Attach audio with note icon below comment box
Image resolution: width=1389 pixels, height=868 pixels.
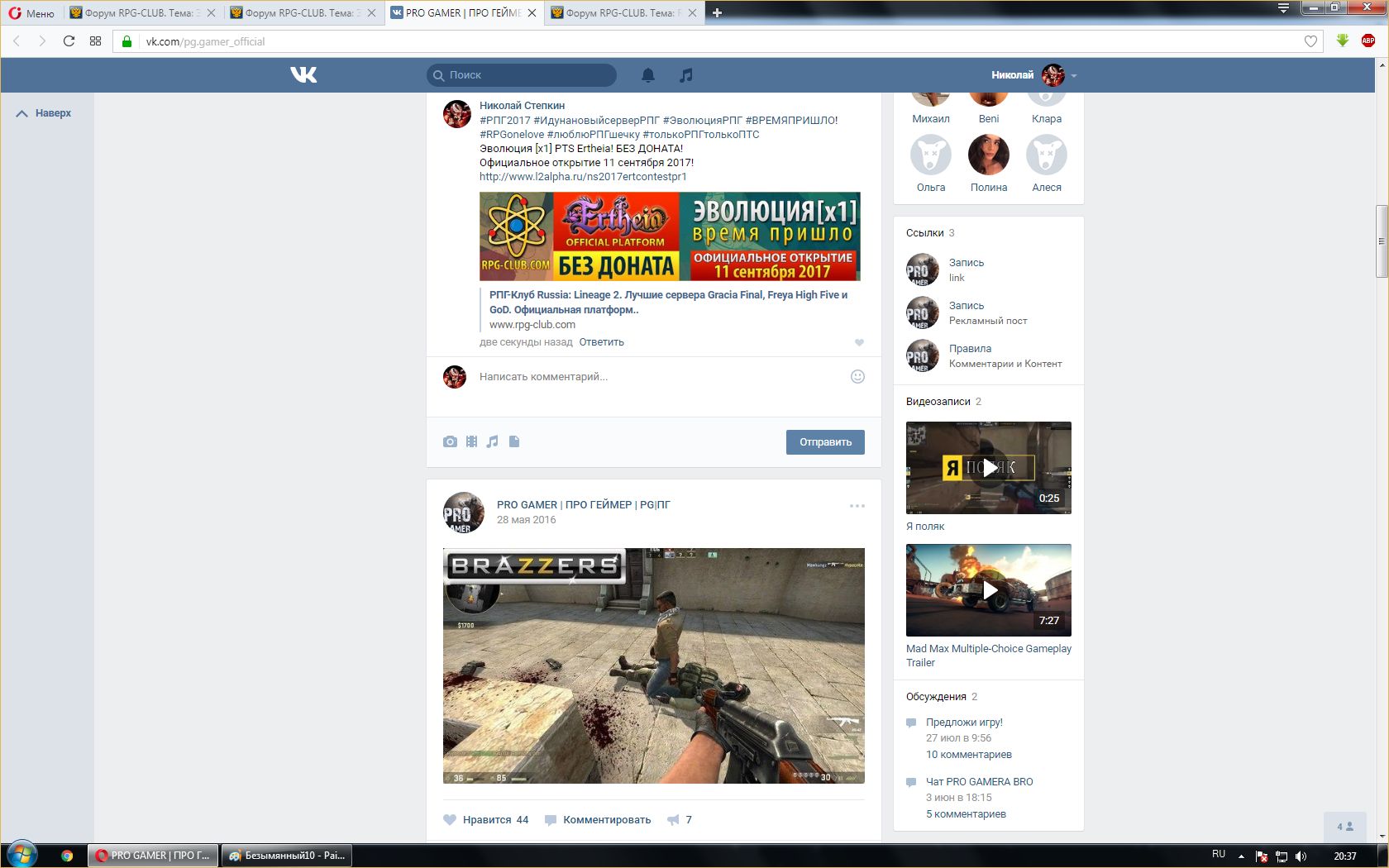[493, 441]
